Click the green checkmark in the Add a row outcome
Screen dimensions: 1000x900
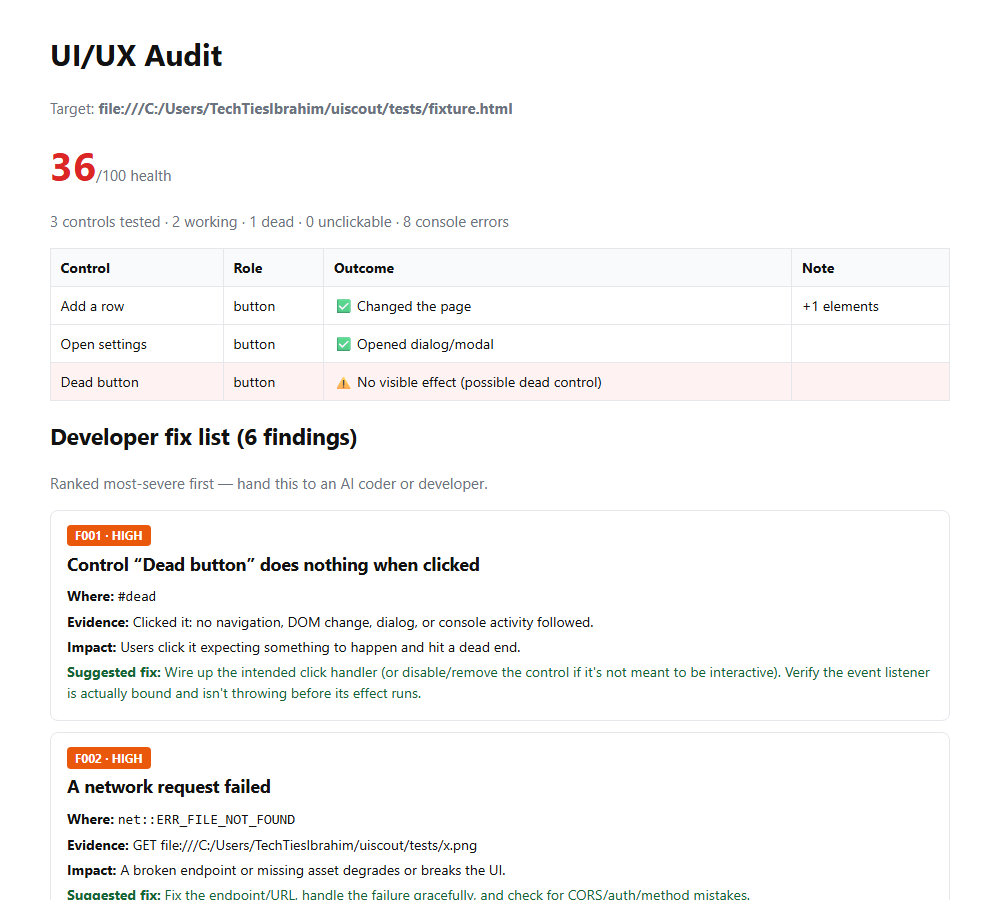[x=344, y=306]
